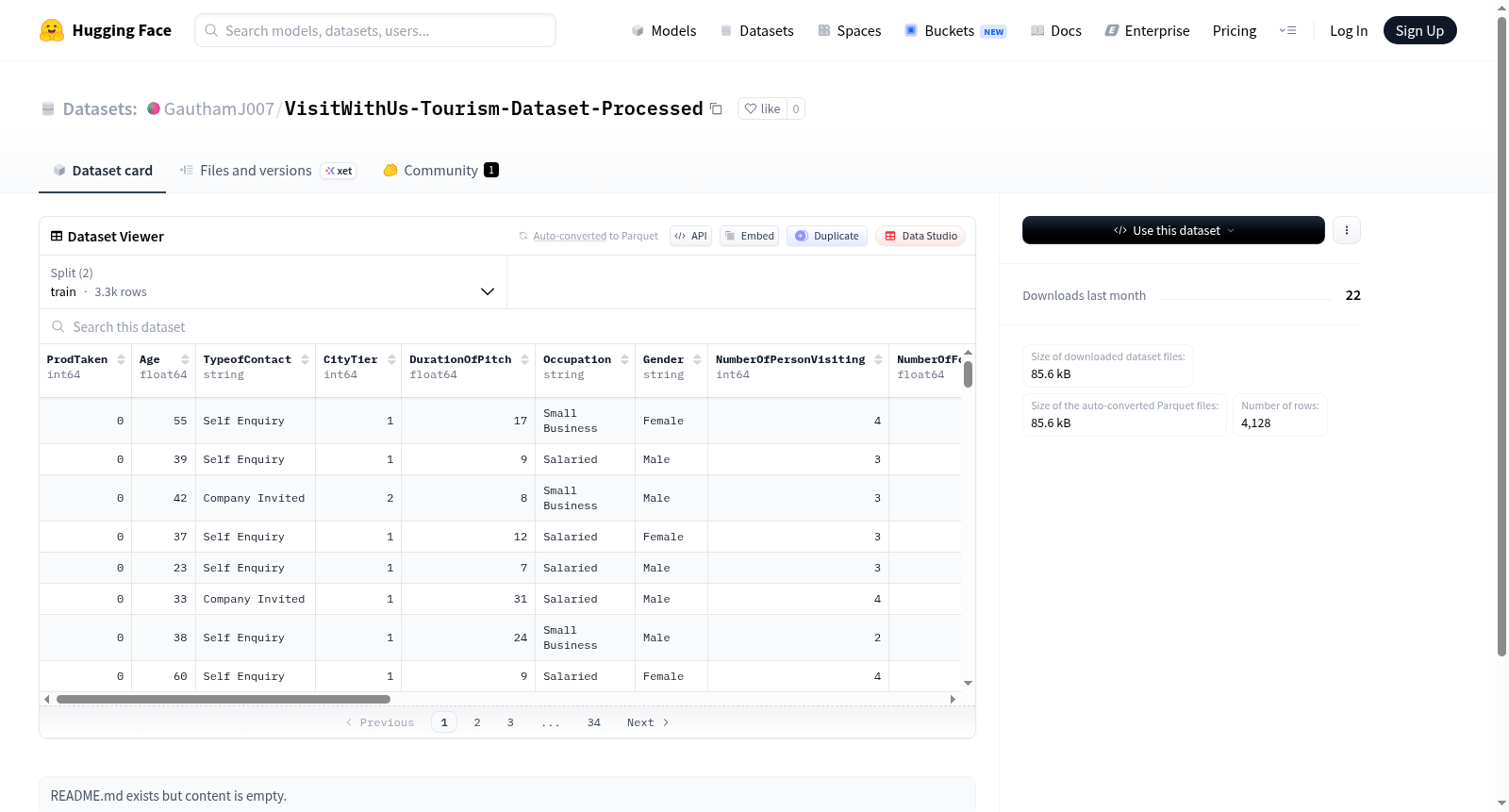Open the Docs page
1509x812 pixels.
pyautogui.click(x=1056, y=31)
